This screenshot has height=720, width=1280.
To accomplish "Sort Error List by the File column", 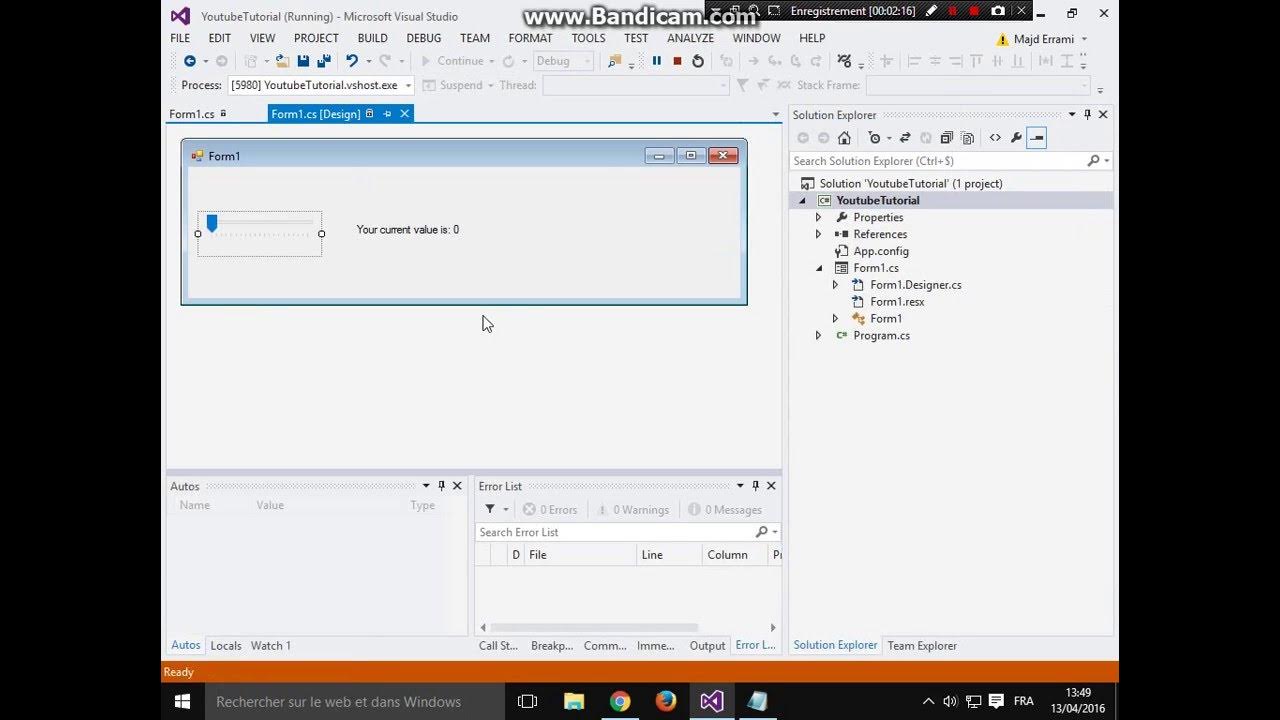I will click(581, 555).
